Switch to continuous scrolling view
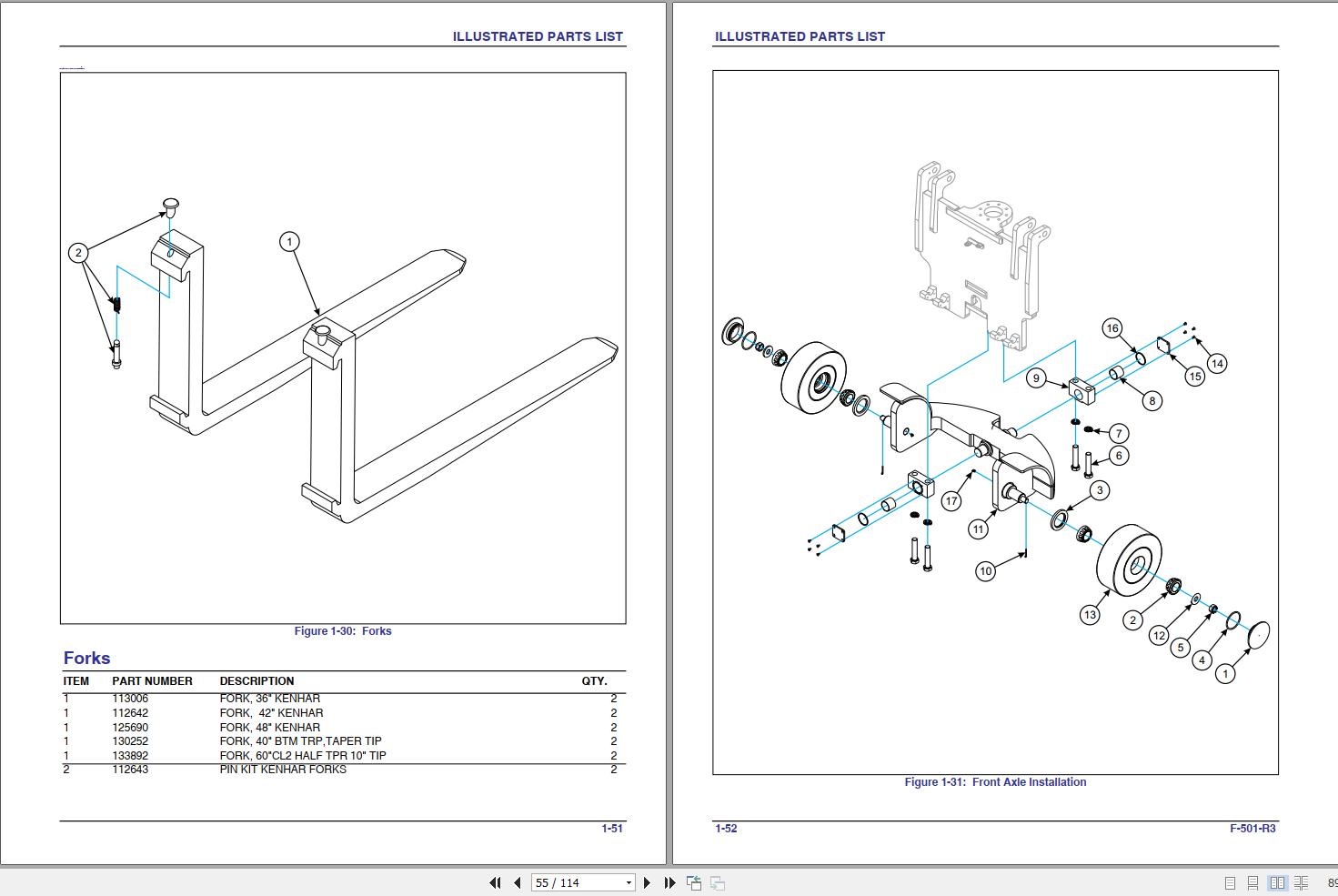 [x=1253, y=882]
